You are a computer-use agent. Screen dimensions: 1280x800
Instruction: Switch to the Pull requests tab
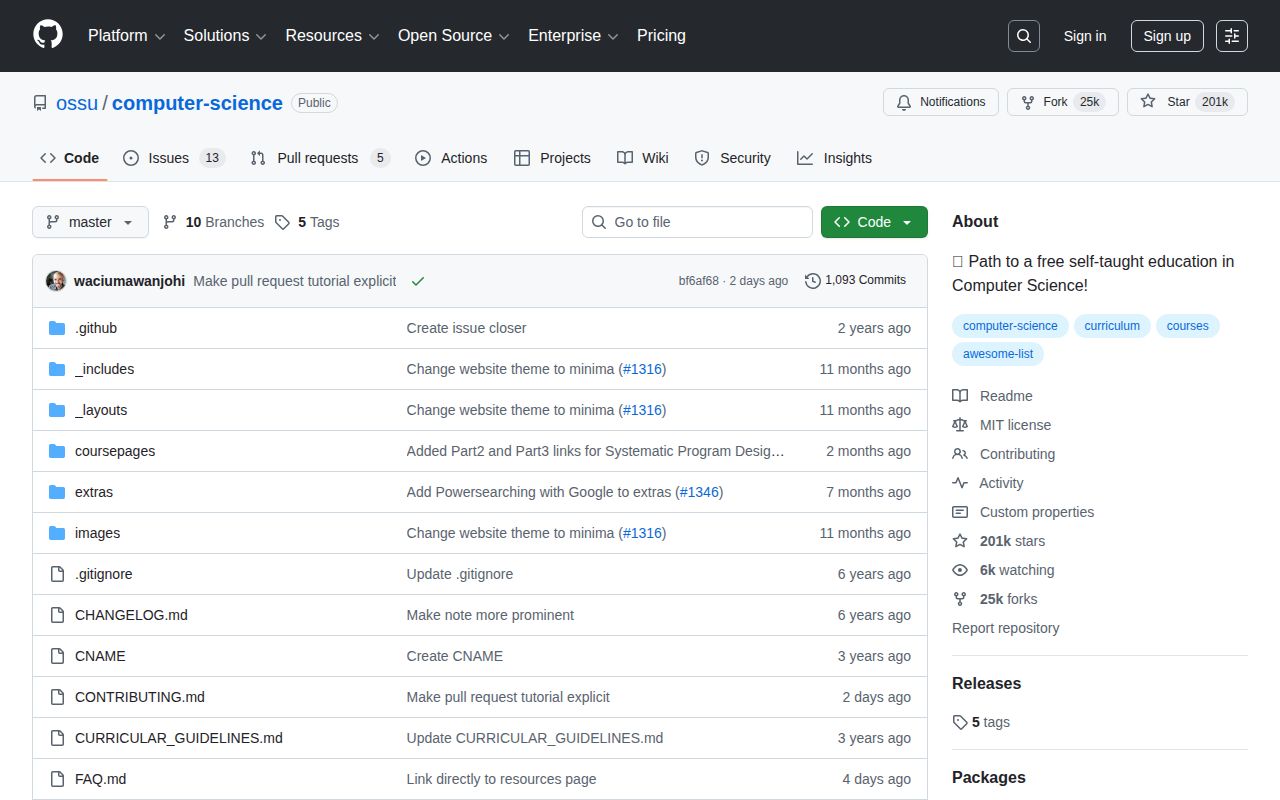(318, 158)
